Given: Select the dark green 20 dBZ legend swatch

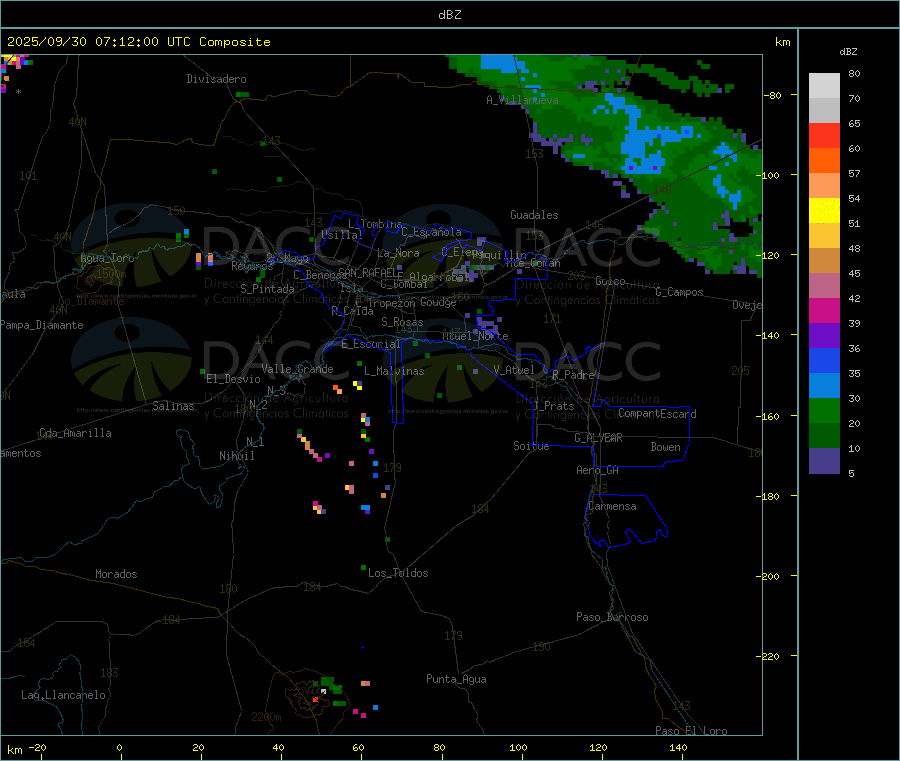Looking at the screenshot, I should (824, 436).
